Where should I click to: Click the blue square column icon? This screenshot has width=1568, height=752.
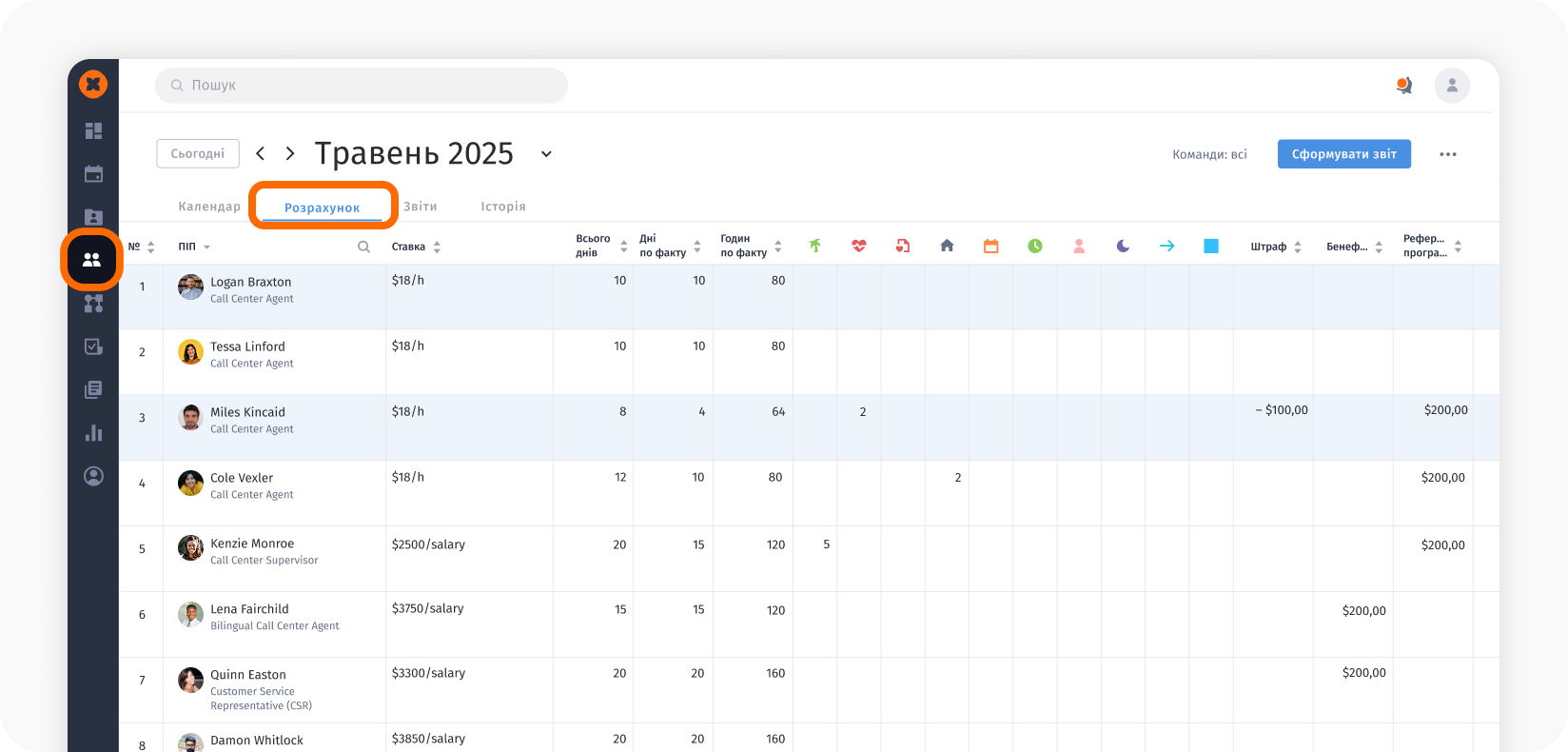(x=1211, y=247)
